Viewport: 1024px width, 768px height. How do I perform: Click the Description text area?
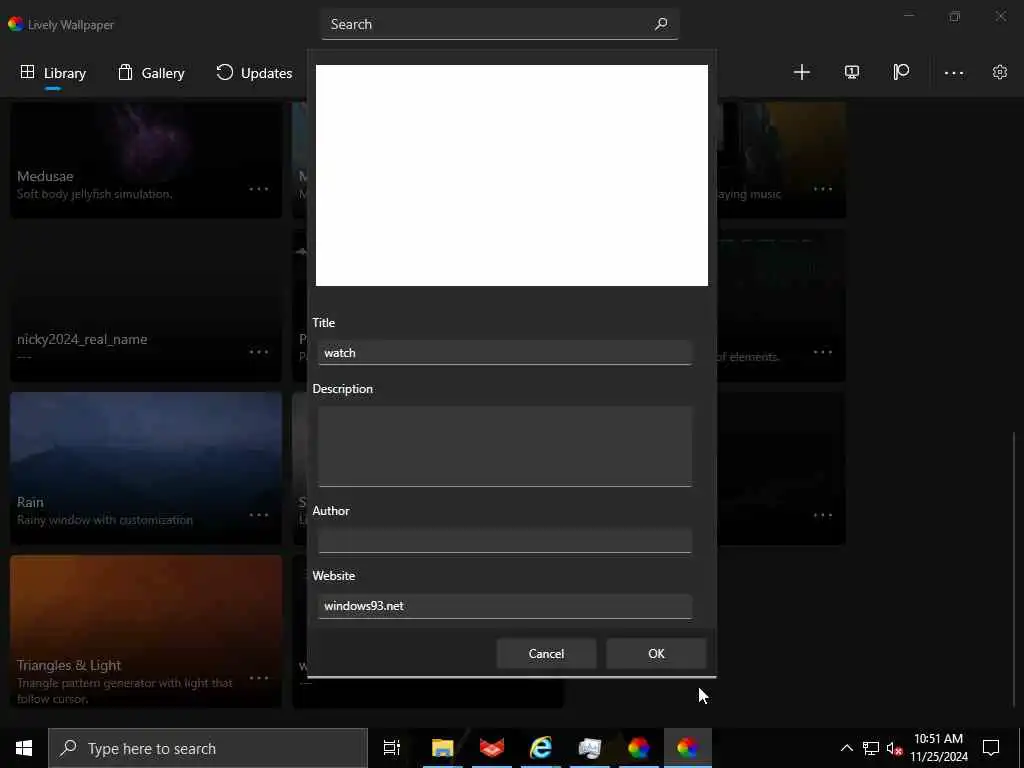pyautogui.click(x=505, y=447)
